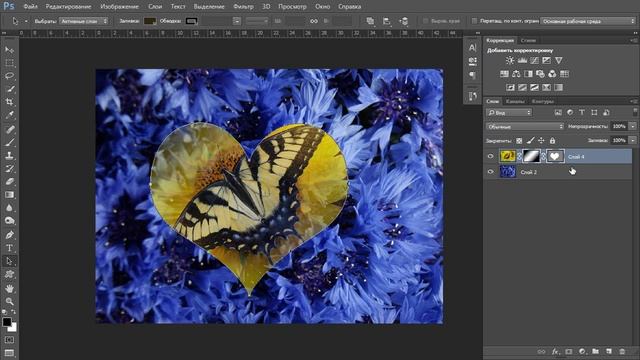Toggle lock transparent pixels icon

coord(519,140)
